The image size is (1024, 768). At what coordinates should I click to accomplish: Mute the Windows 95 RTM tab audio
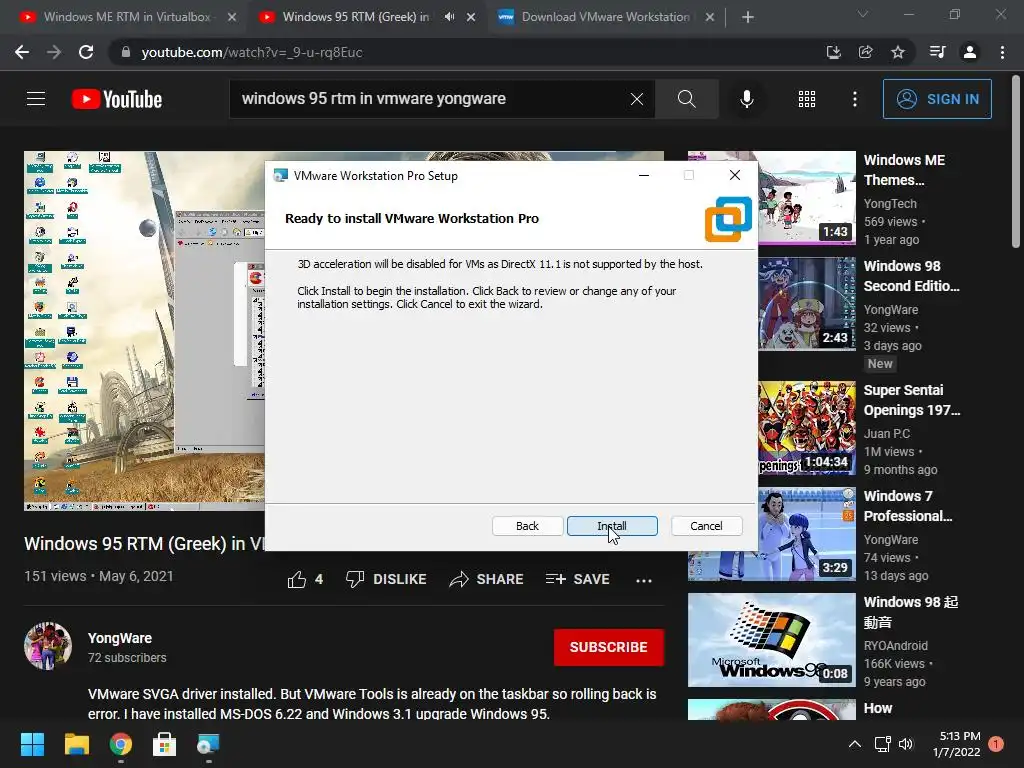point(449,17)
